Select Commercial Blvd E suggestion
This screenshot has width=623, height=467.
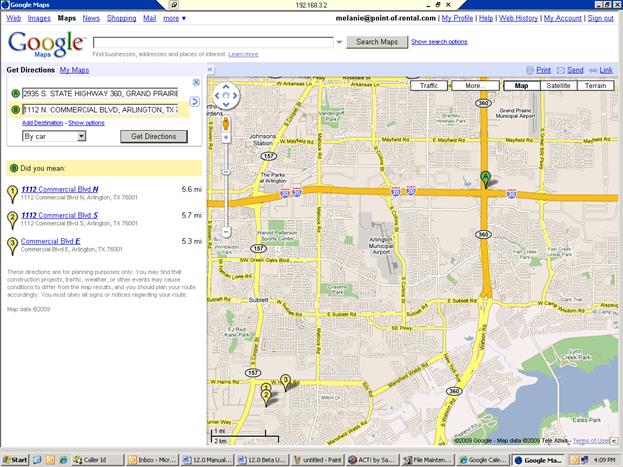click(50, 241)
